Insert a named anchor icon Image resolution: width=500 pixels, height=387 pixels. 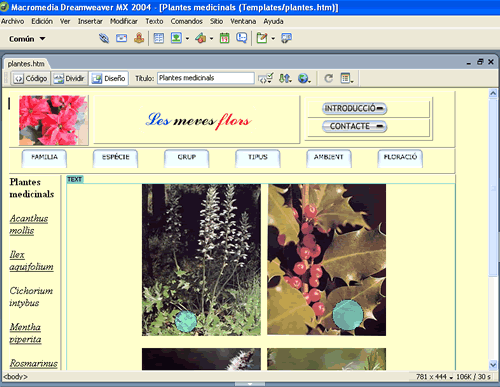(x=139, y=38)
